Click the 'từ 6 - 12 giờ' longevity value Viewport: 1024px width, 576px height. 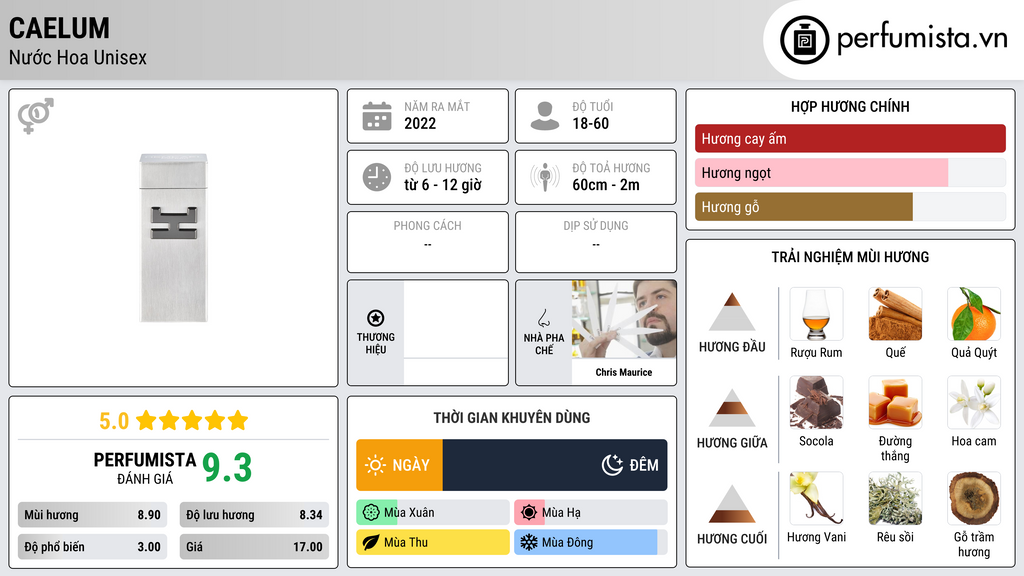click(443, 185)
